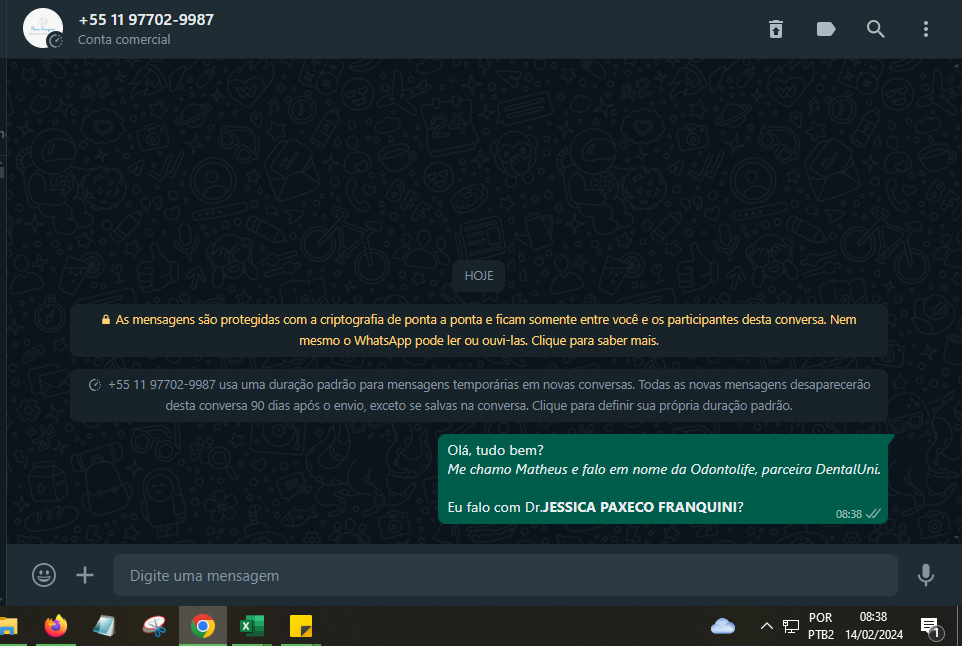Open the clock showing 14/02/2024

point(874,626)
